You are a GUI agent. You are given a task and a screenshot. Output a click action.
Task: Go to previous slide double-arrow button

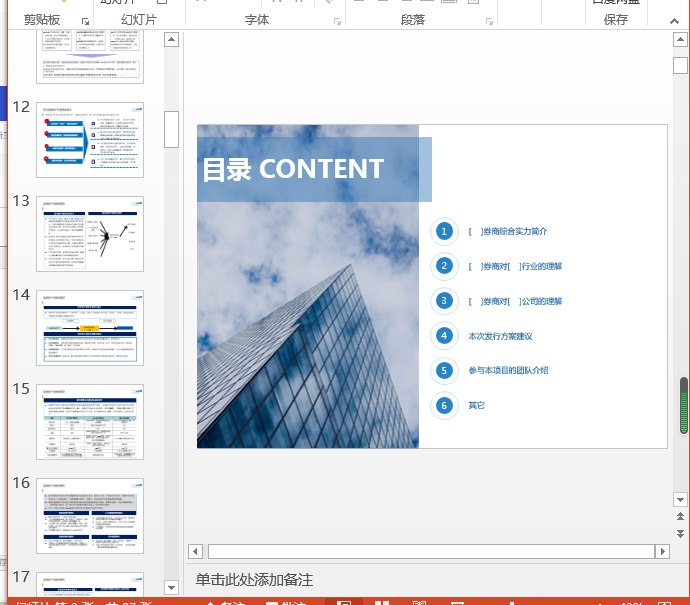[x=680, y=517]
